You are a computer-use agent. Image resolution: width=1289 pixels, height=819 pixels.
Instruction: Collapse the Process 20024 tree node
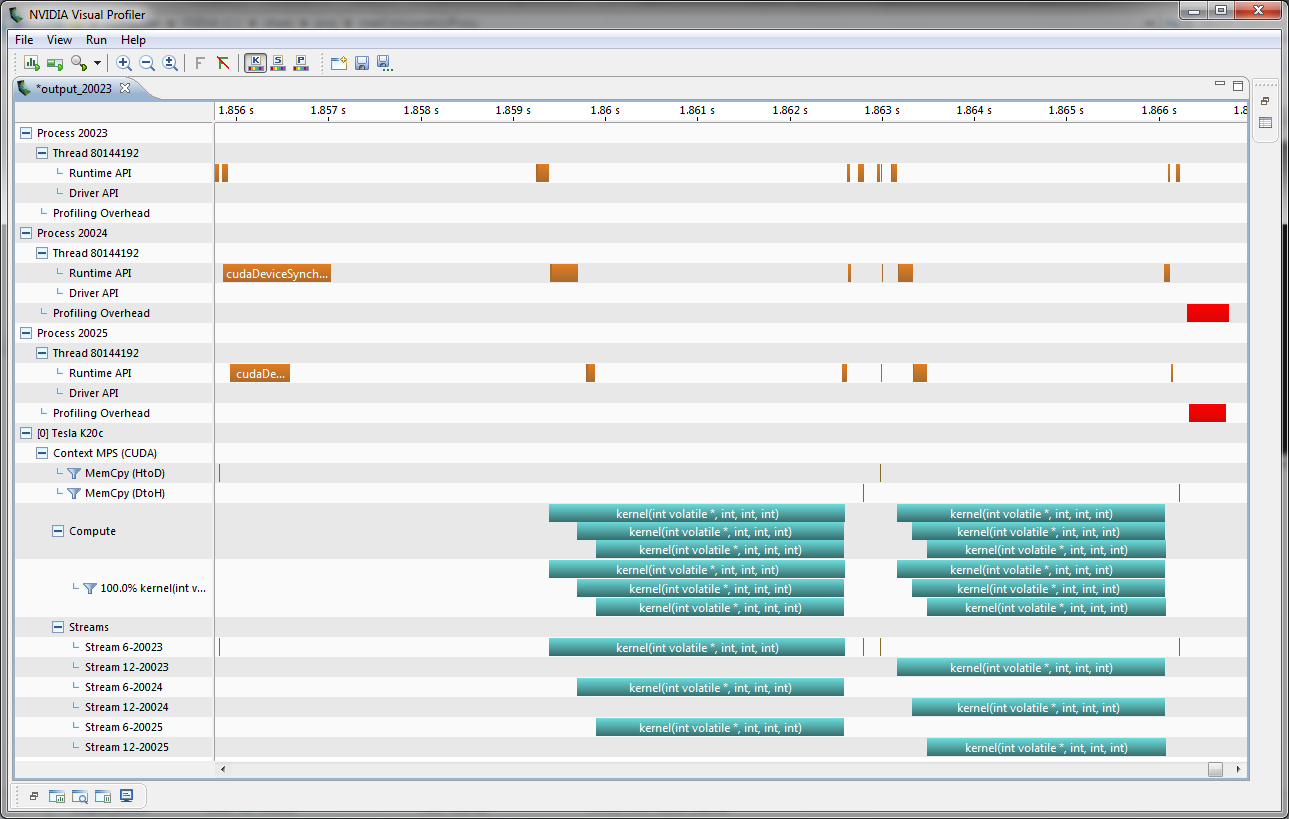click(26, 233)
